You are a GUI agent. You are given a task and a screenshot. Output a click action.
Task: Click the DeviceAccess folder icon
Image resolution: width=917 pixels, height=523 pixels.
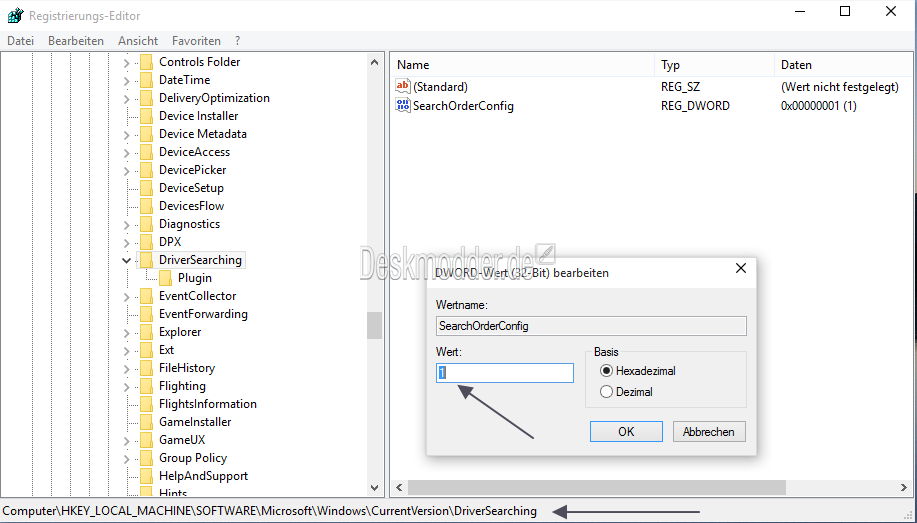pos(147,152)
